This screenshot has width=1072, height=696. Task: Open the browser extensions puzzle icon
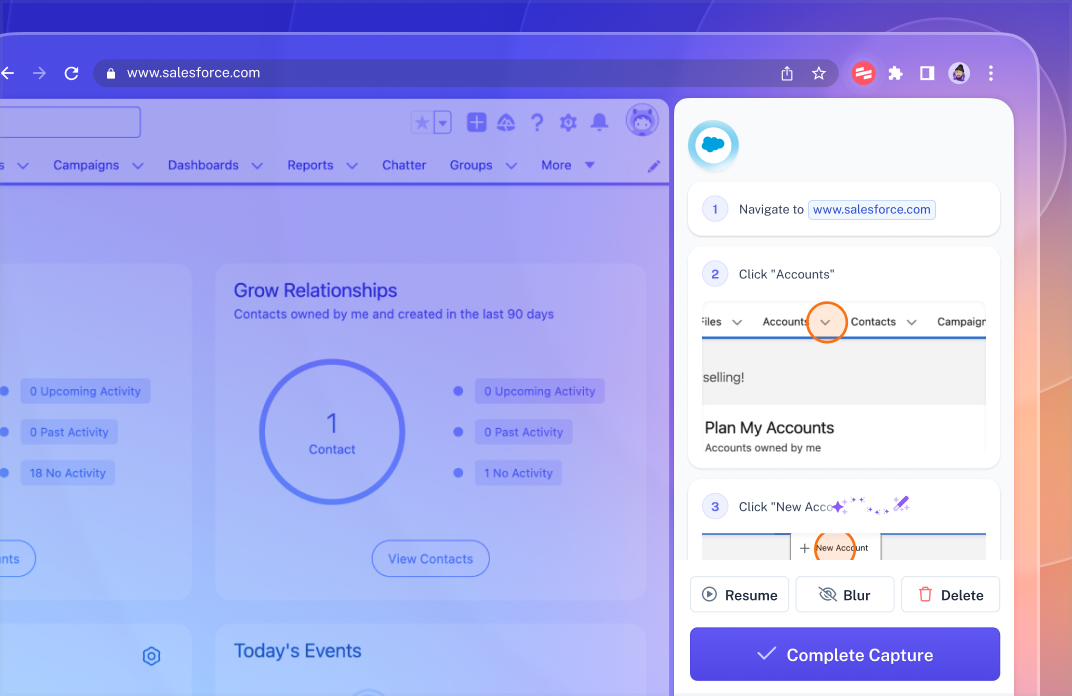[x=895, y=73]
